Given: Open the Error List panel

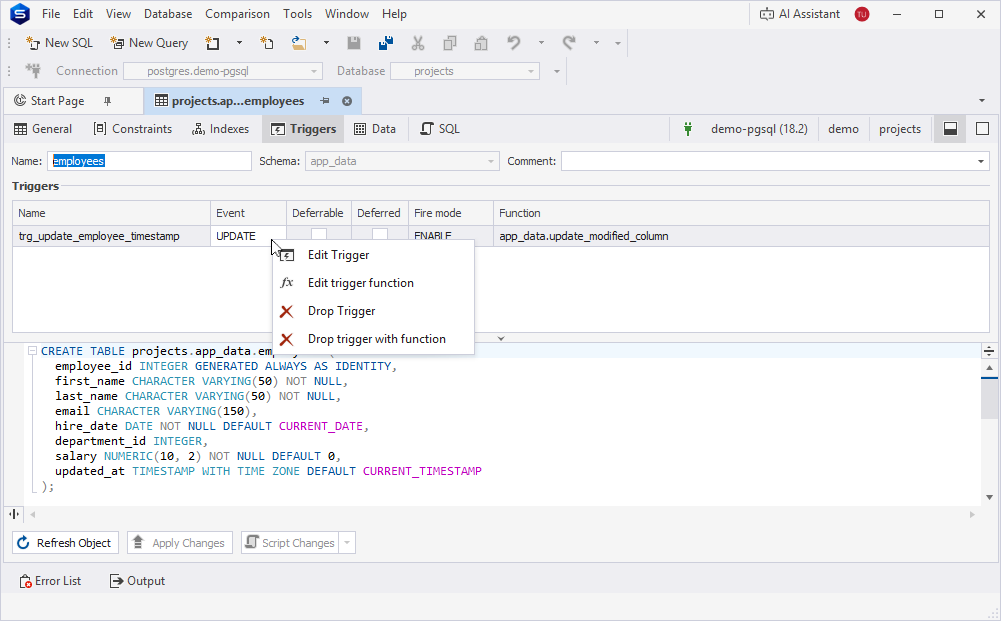Looking at the screenshot, I should tap(50, 581).
